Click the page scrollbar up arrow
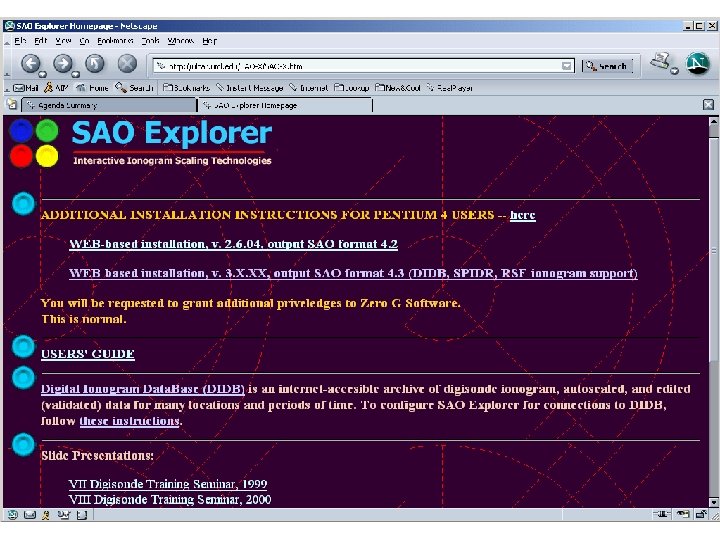 coord(714,122)
